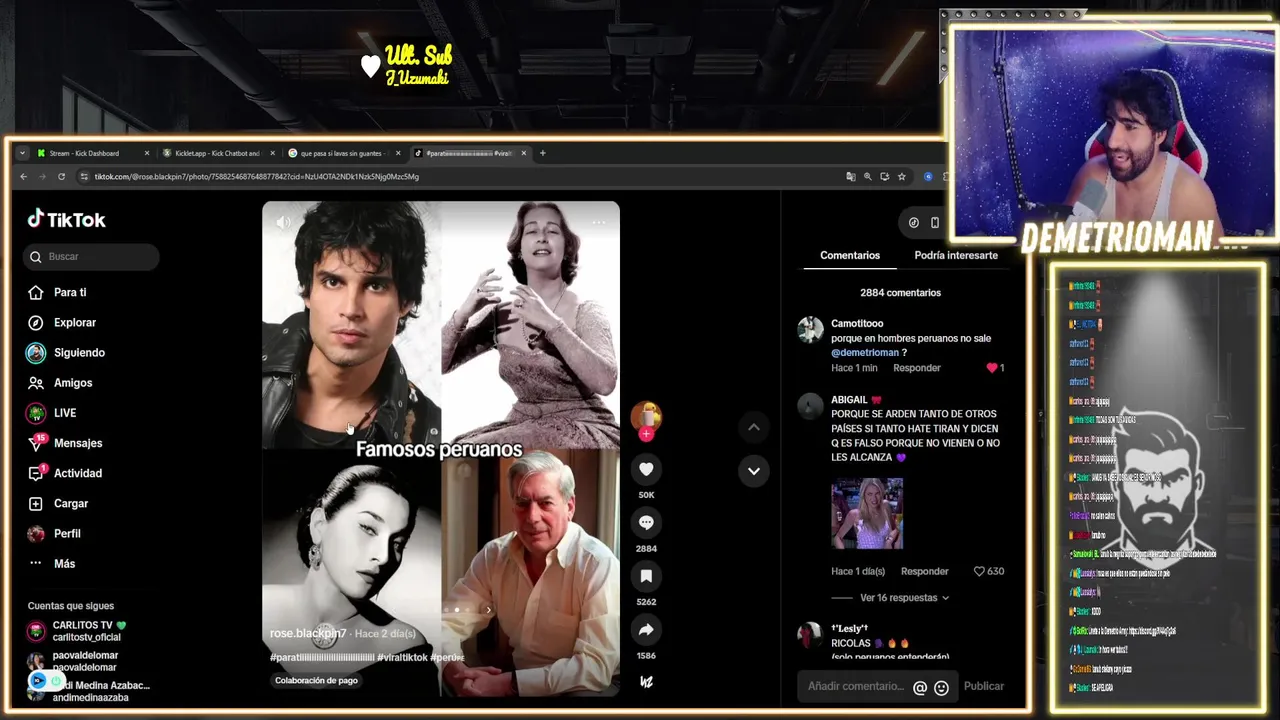The height and width of the screenshot is (720, 1280).
Task: Click the compass icon above comments
Action: pos(913,223)
